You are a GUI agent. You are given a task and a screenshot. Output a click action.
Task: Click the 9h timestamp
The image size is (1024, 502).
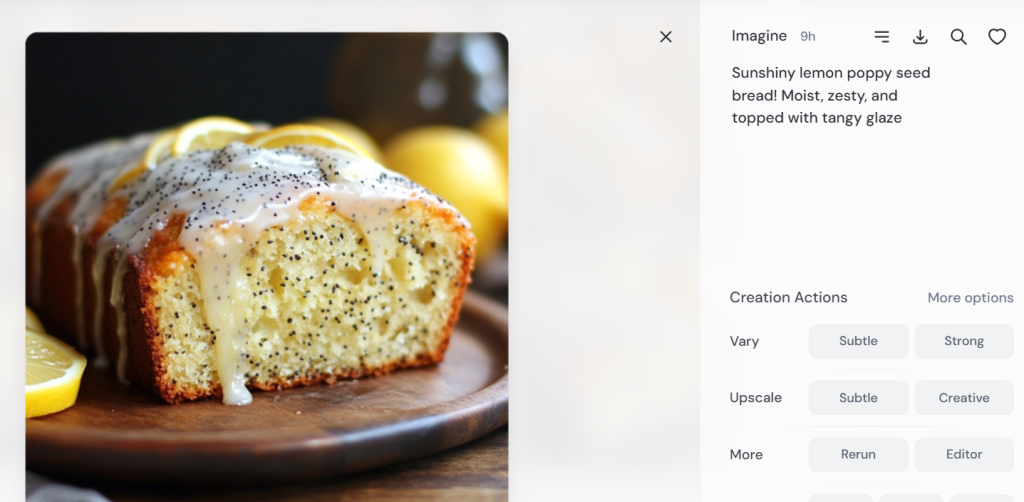(x=808, y=37)
